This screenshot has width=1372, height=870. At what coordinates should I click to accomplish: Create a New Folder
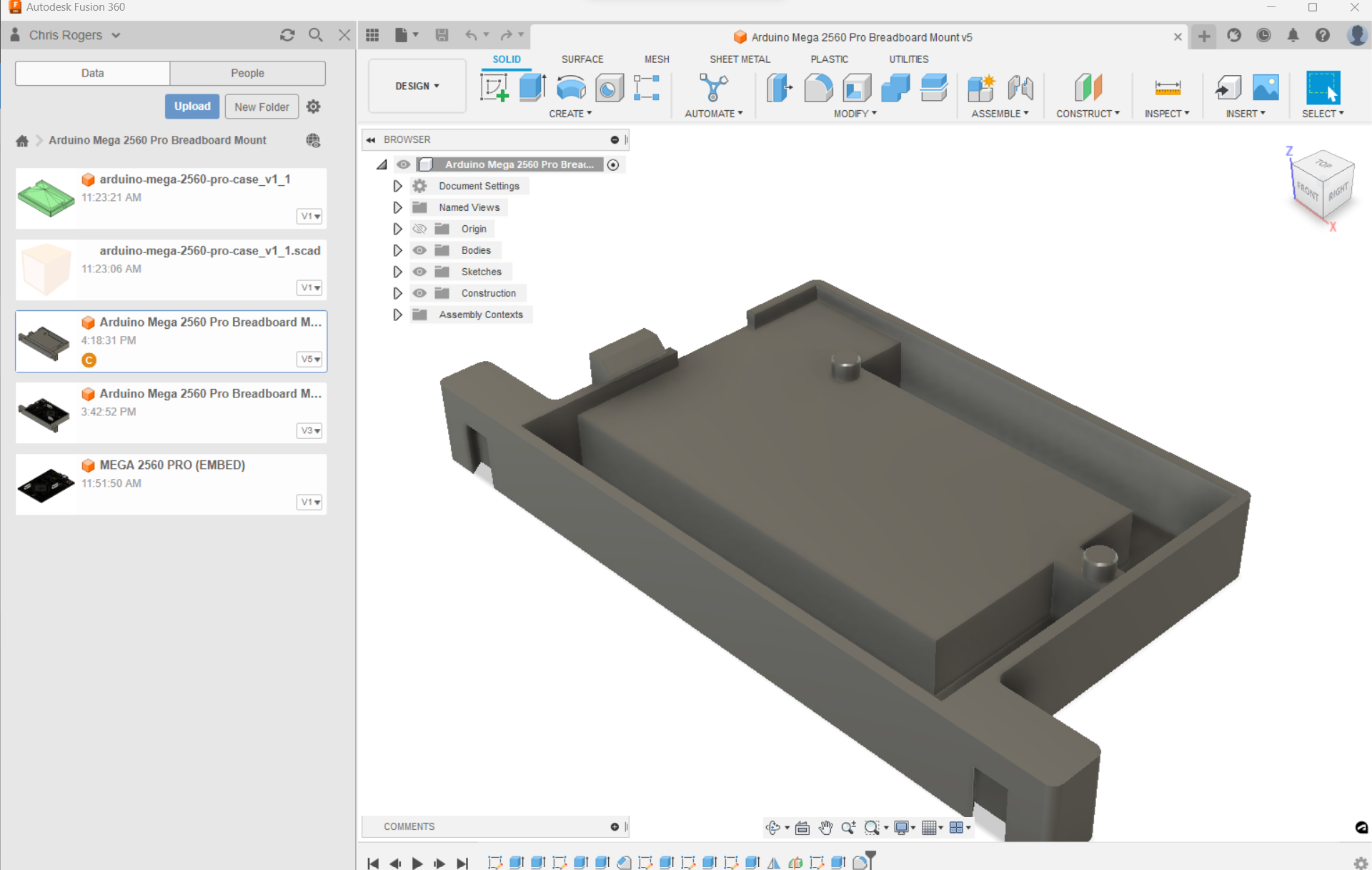pyautogui.click(x=261, y=106)
